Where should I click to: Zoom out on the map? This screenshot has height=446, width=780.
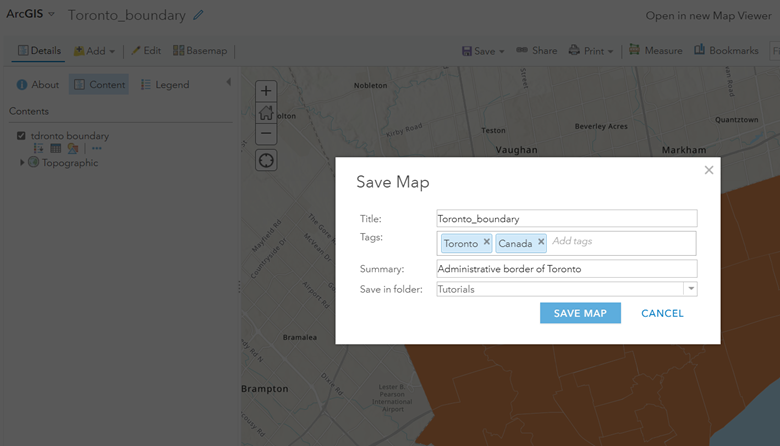tap(266, 134)
